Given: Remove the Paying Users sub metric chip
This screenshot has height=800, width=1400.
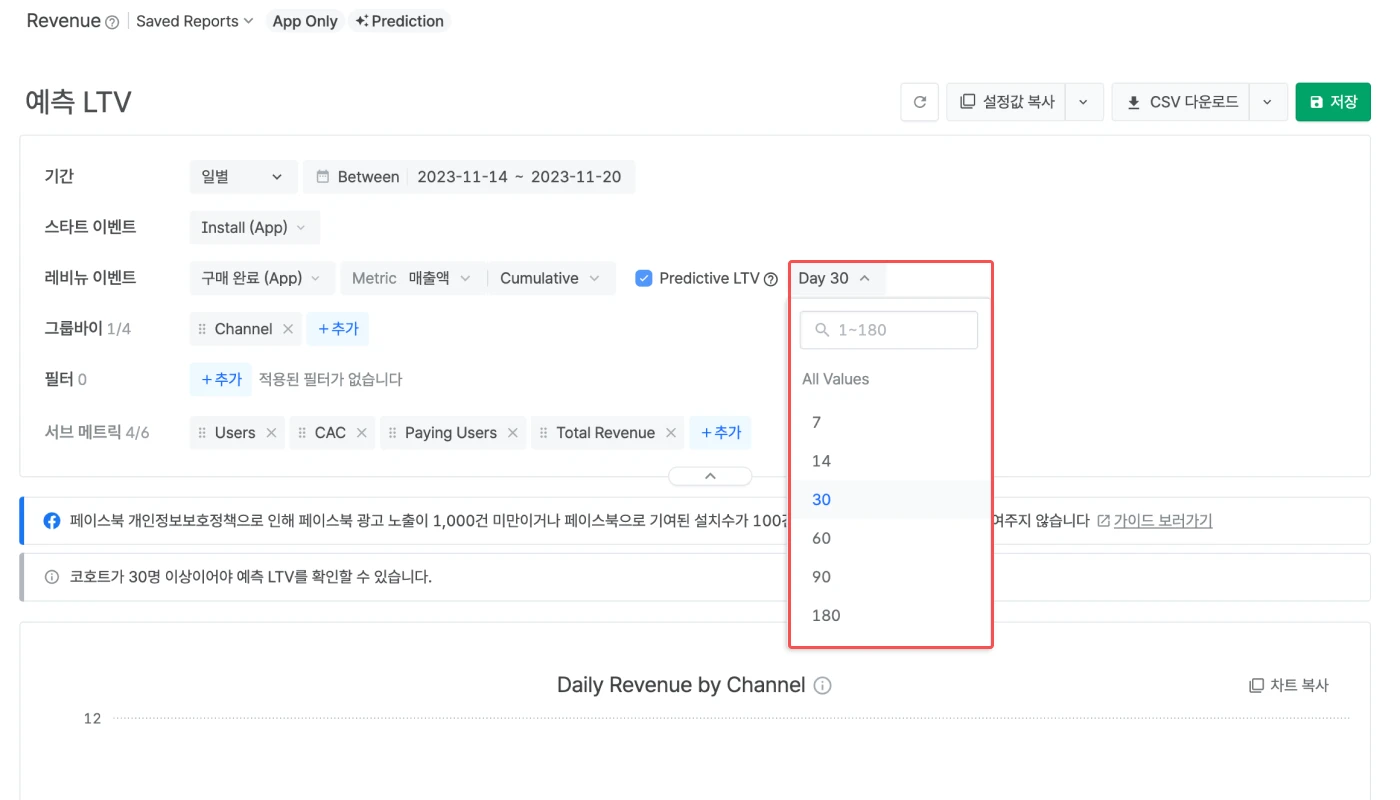Looking at the screenshot, I should (x=513, y=433).
